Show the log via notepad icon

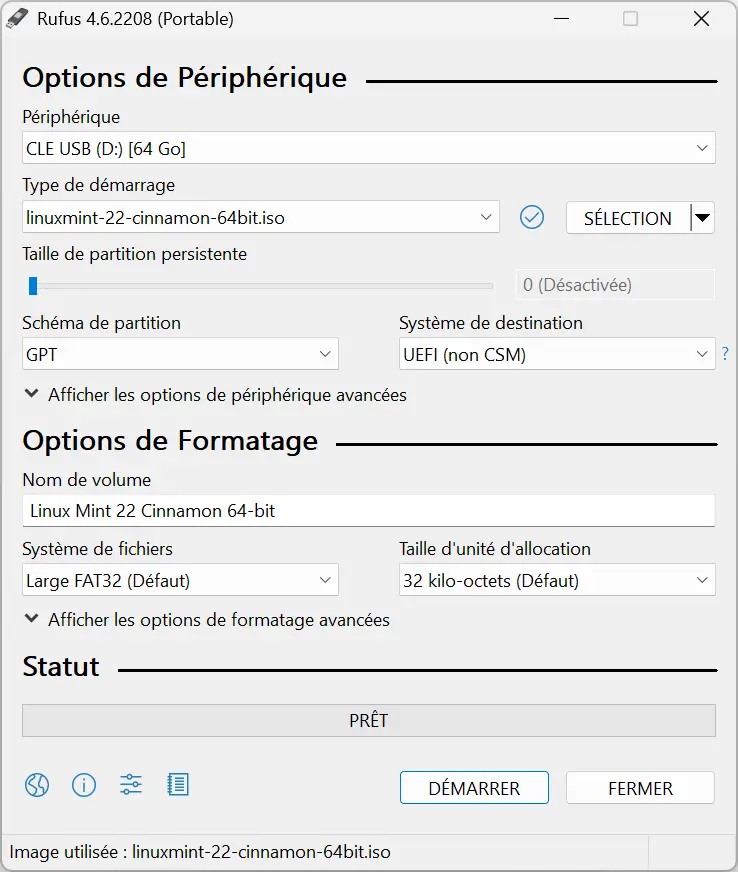point(178,785)
